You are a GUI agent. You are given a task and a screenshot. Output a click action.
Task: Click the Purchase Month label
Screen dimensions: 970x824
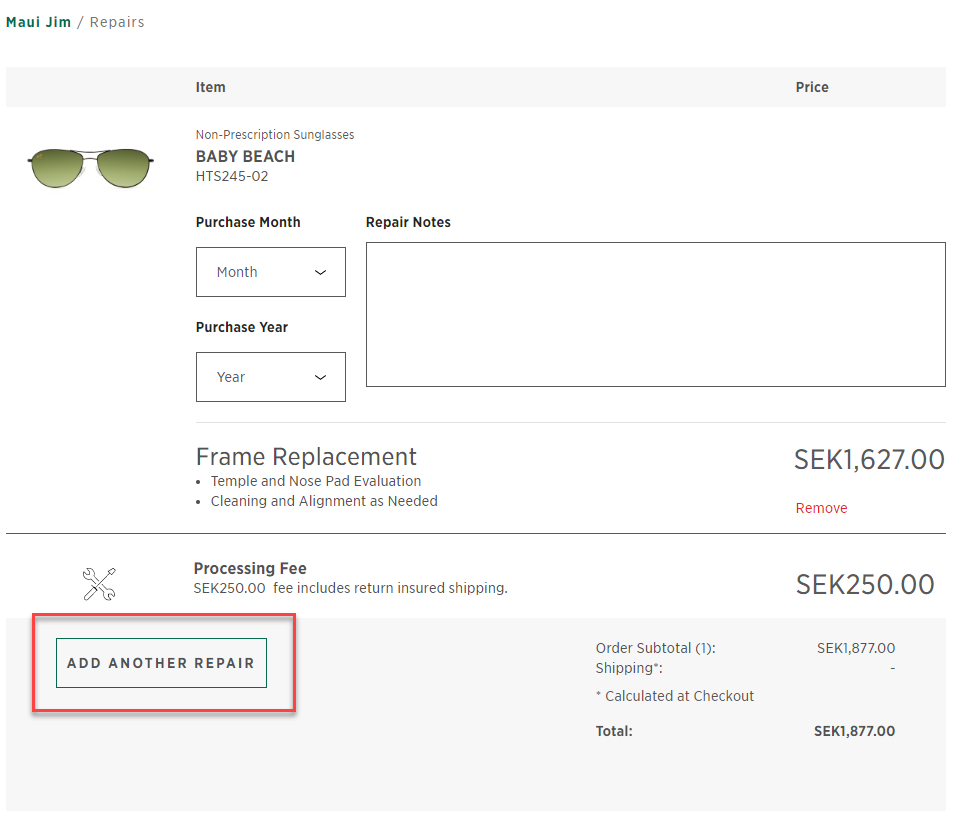click(248, 222)
